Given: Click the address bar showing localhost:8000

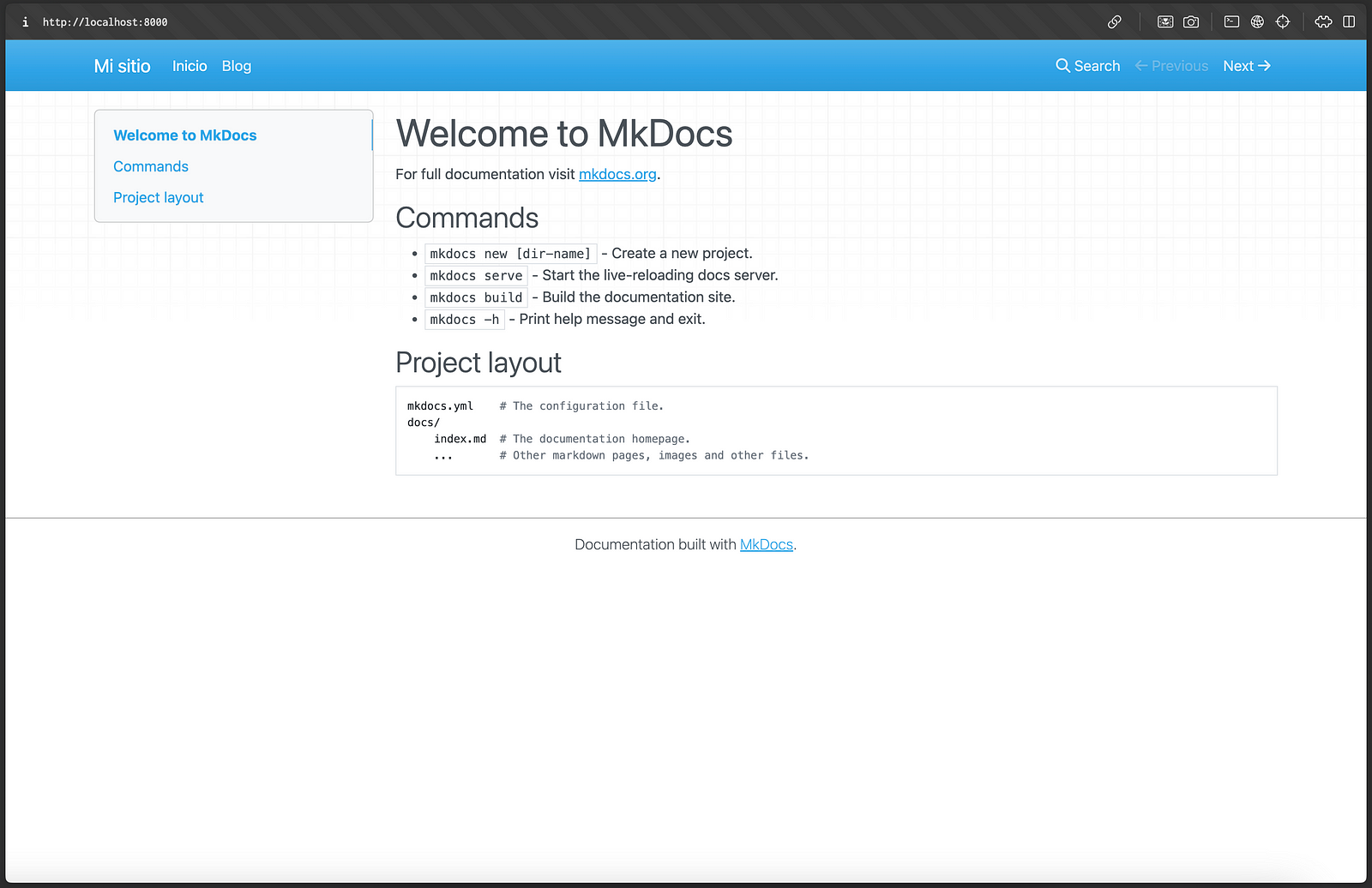Looking at the screenshot, I should [x=105, y=22].
